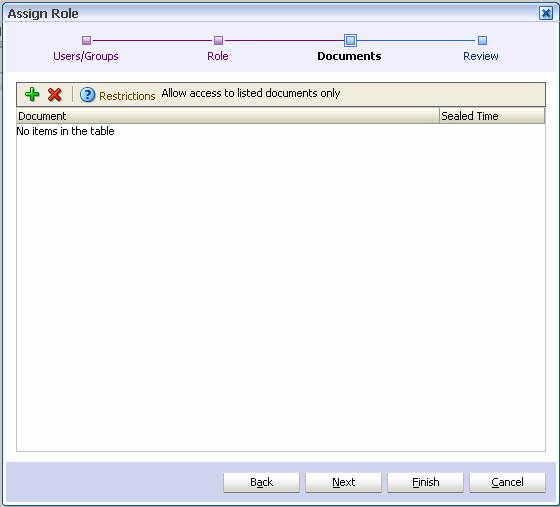Select the Review step square marker
This screenshot has width=560, height=507.
pyautogui.click(x=482, y=40)
